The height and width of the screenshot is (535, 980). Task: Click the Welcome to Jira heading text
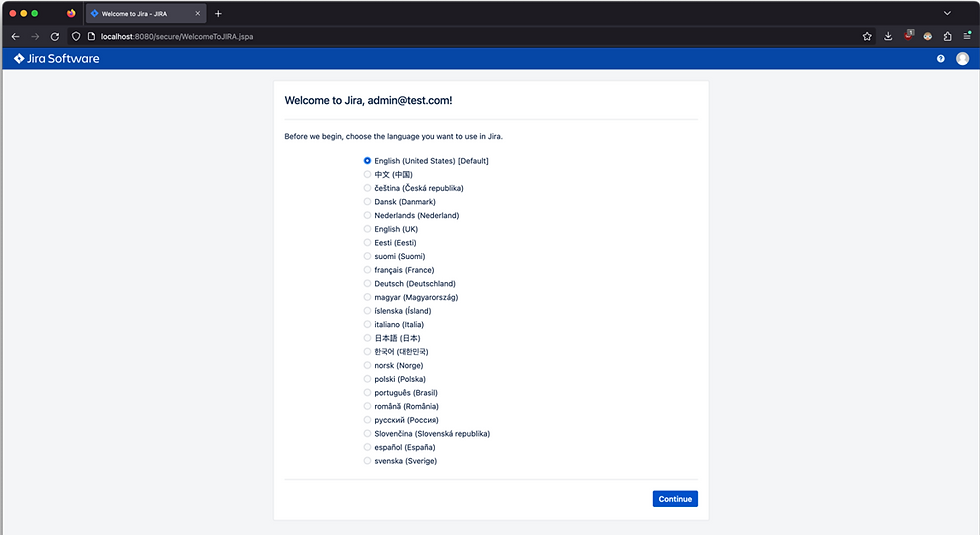coord(368,100)
